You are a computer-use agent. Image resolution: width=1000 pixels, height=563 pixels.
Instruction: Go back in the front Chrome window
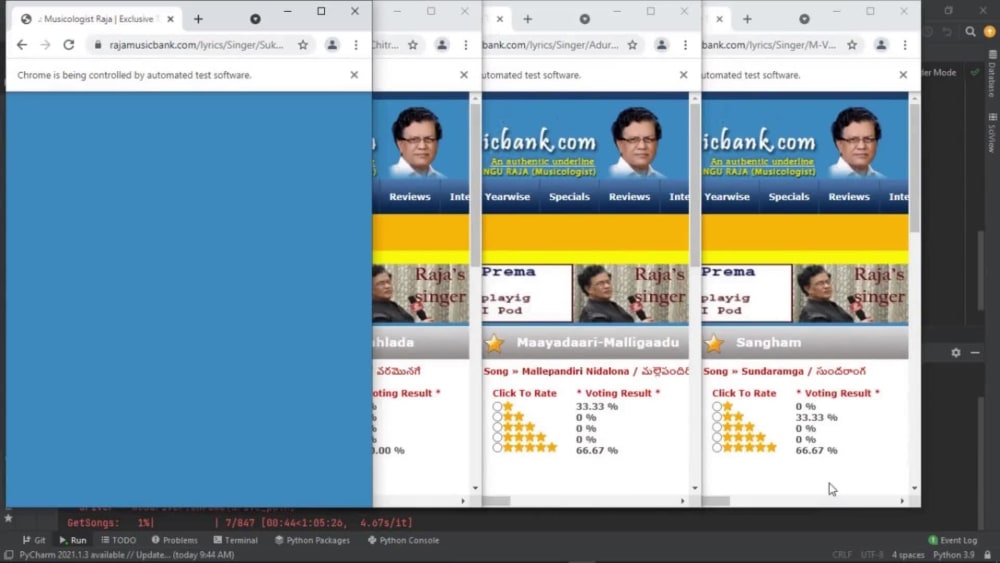pos(22,45)
